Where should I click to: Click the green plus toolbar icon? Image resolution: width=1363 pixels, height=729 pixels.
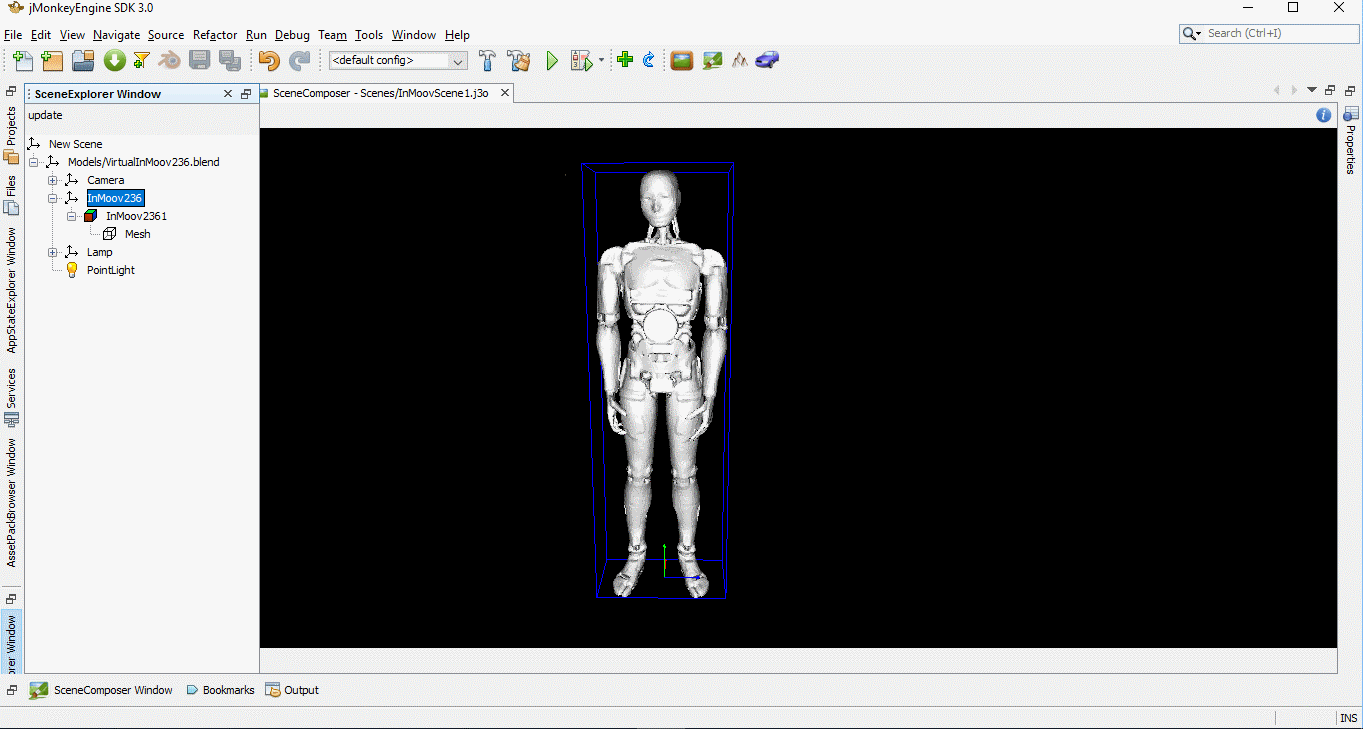click(x=625, y=60)
